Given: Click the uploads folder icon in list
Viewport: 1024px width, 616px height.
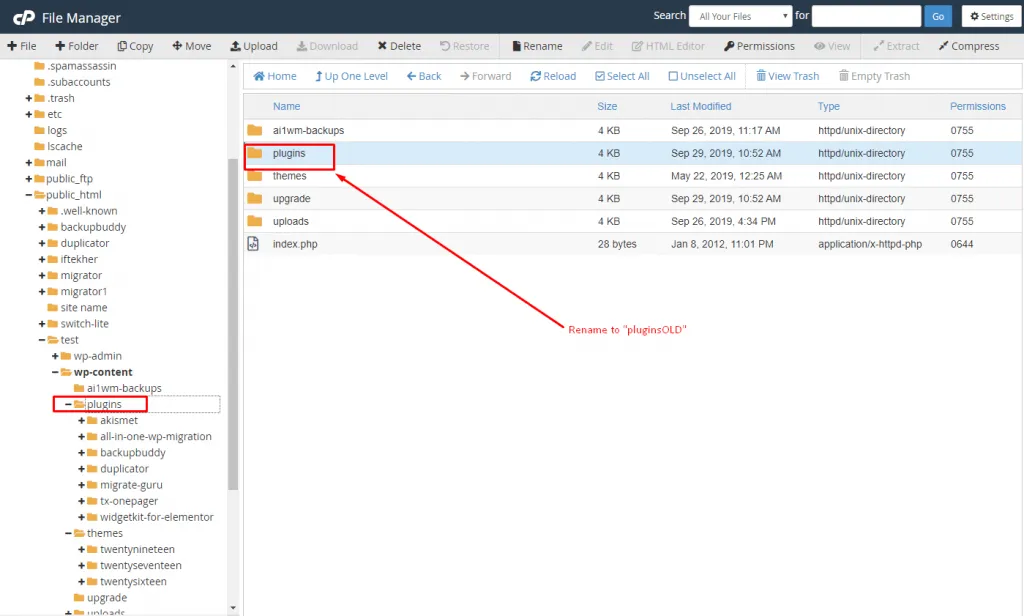Looking at the screenshot, I should 255,221.
